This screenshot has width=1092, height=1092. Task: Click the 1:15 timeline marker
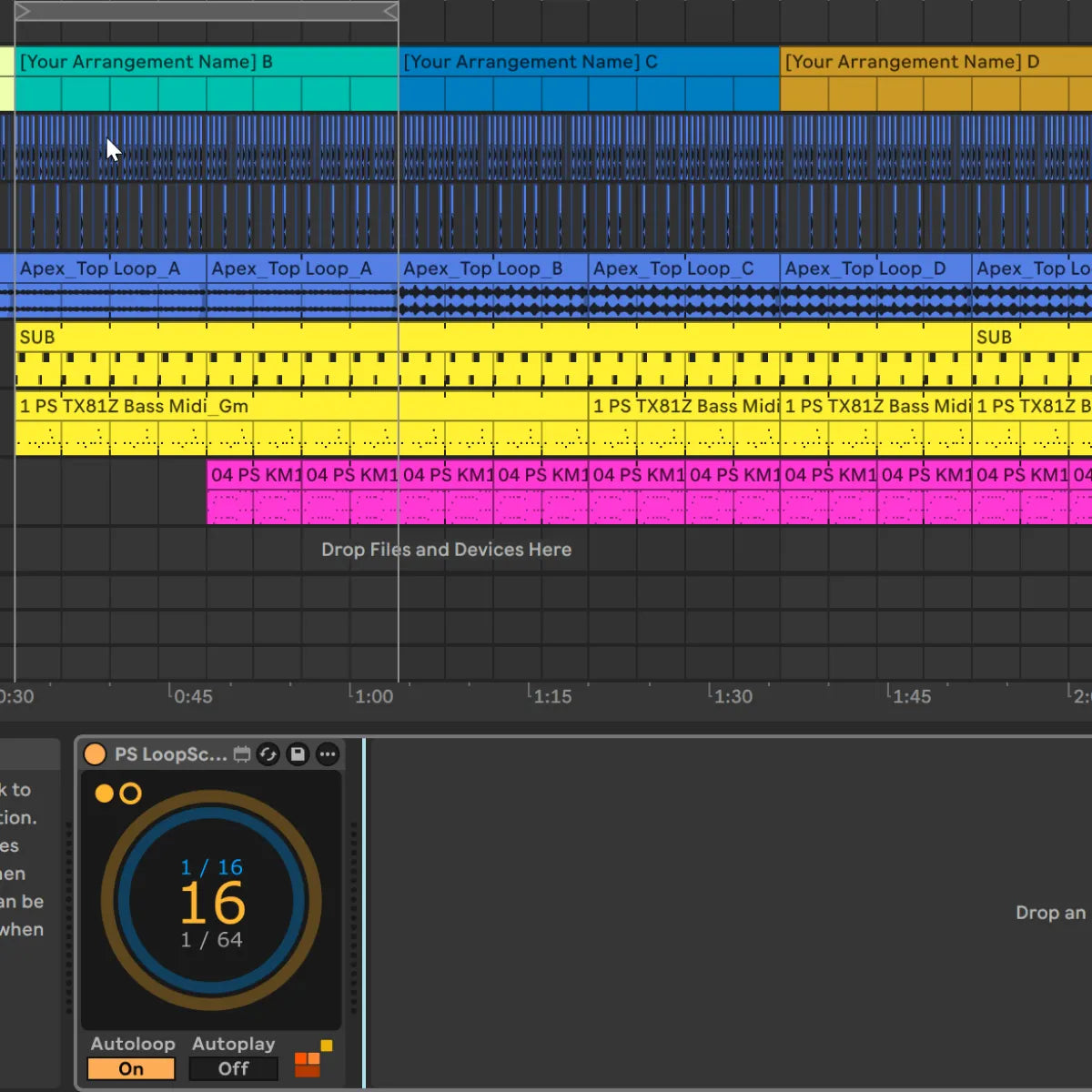tap(552, 696)
